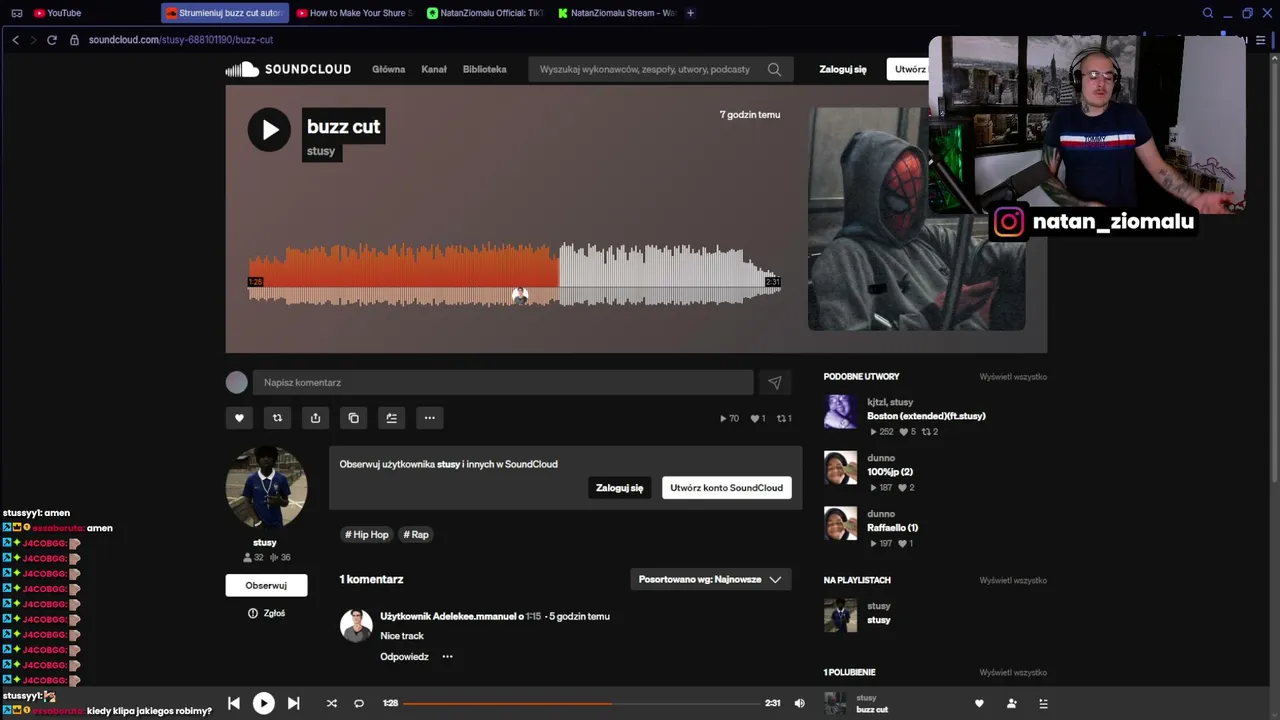
Task: Open the ellipsis menu on the Nice track comment
Action: (447, 657)
